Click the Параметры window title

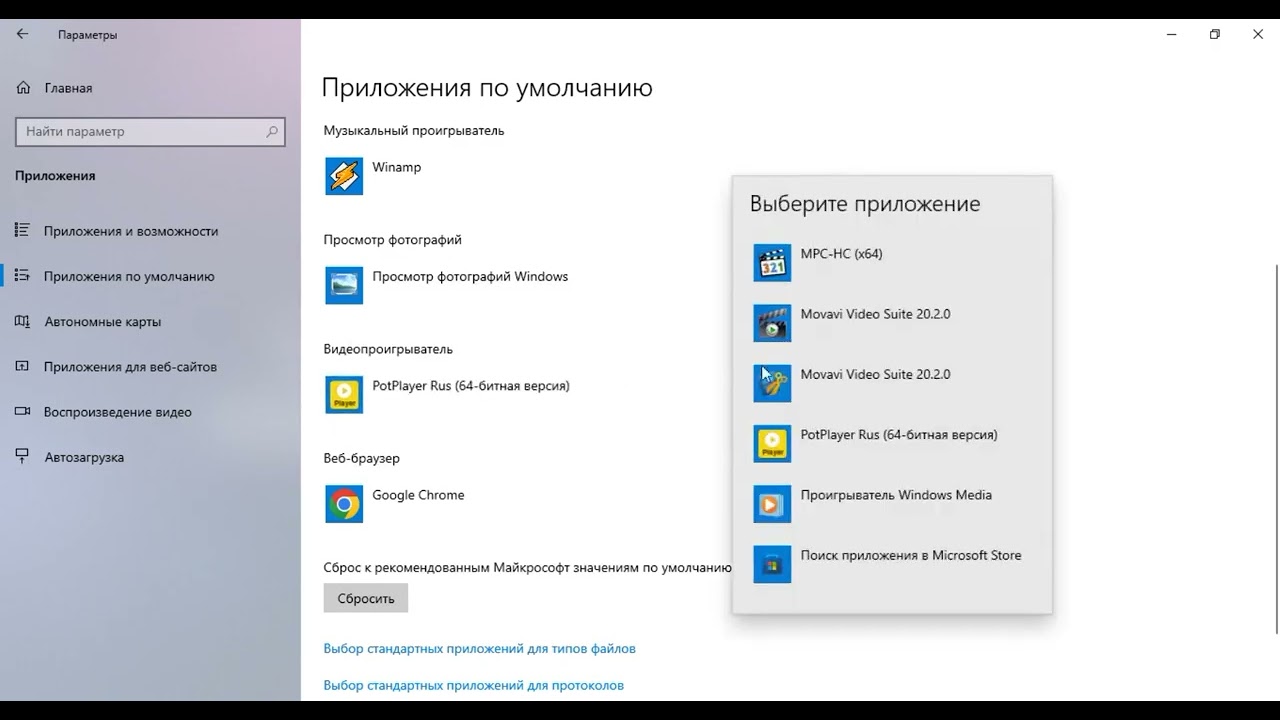point(88,35)
